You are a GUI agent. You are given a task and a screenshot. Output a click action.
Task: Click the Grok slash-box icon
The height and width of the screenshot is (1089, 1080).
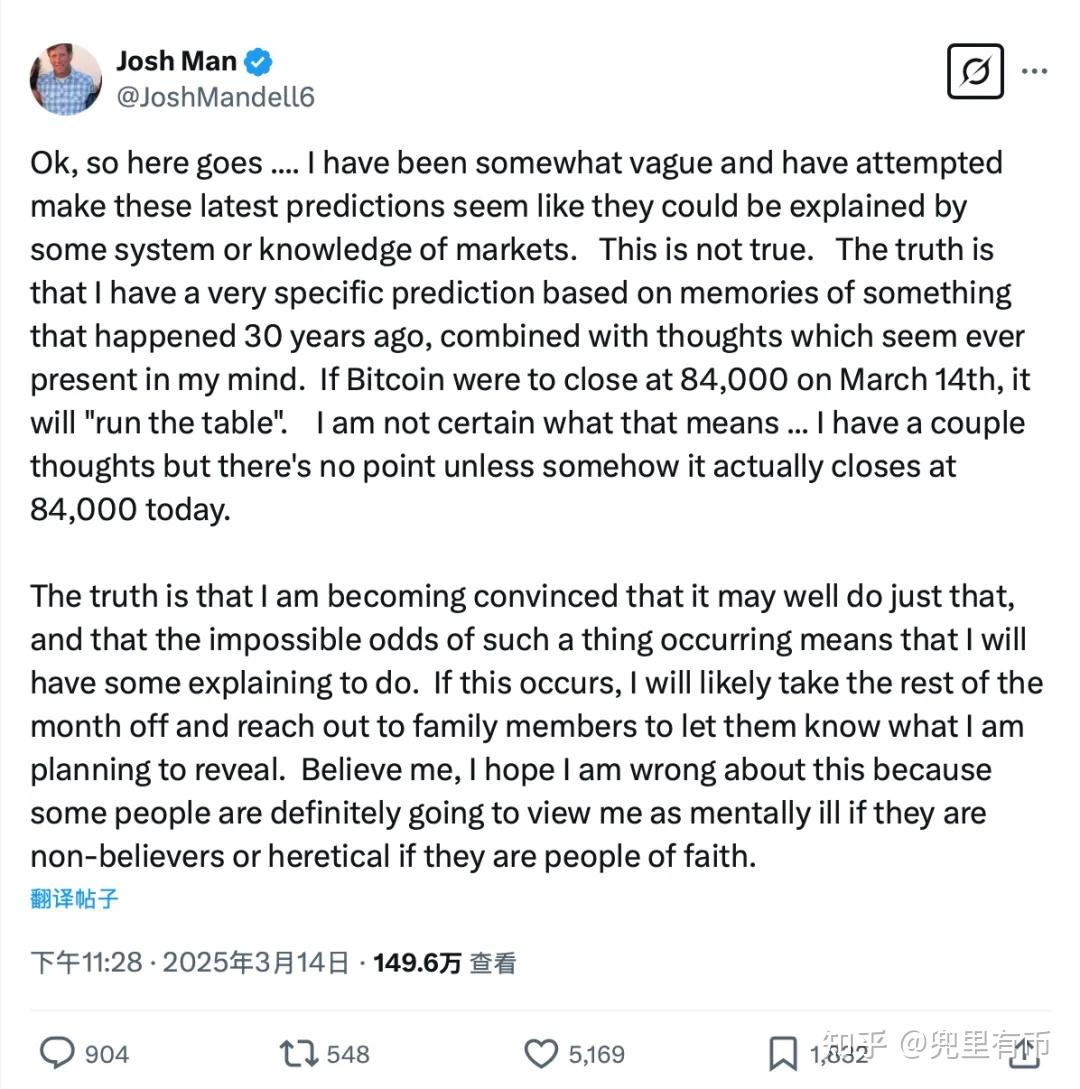tap(975, 71)
